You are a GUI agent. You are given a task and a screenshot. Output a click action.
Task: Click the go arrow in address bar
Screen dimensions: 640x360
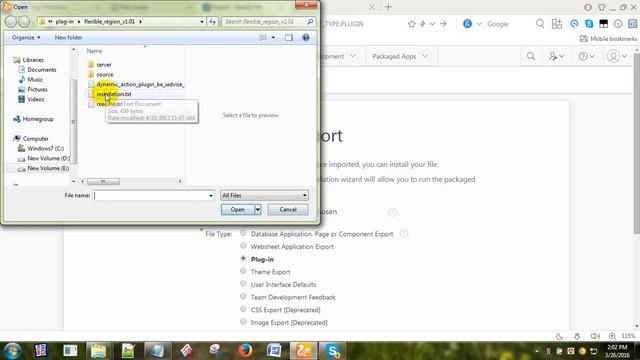pos(443,24)
